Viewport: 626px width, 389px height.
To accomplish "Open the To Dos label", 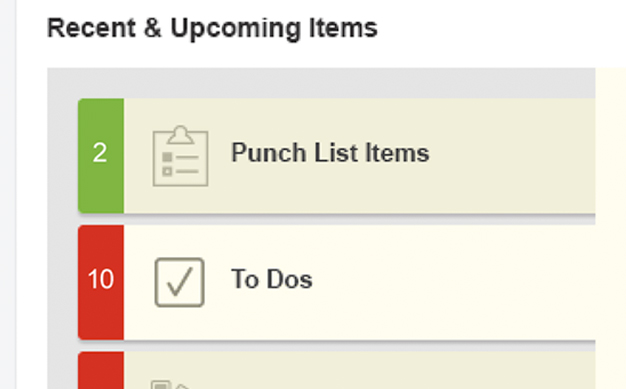I will (x=272, y=279).
